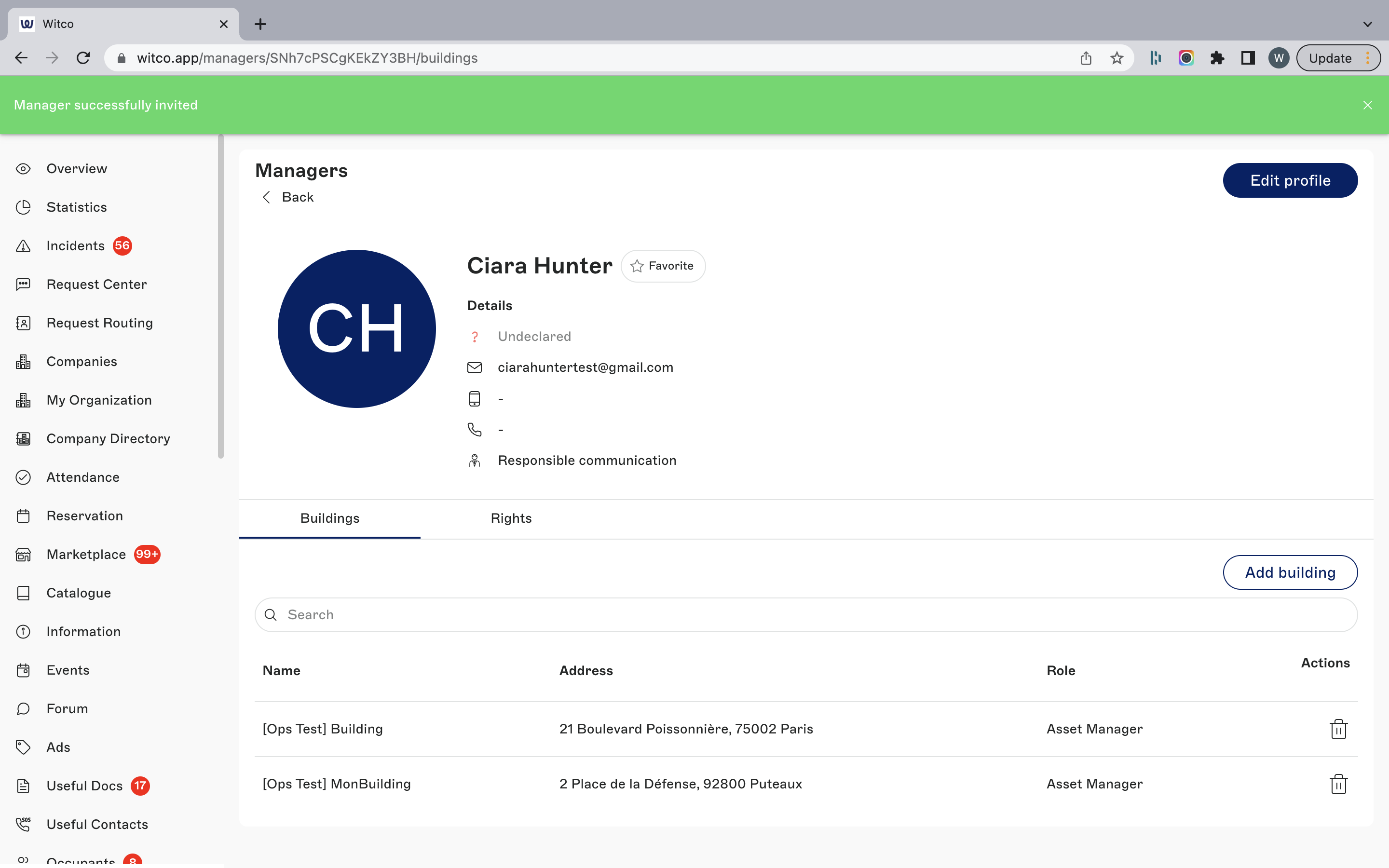Switch to the Rights tab

click(x=511, y=518)
